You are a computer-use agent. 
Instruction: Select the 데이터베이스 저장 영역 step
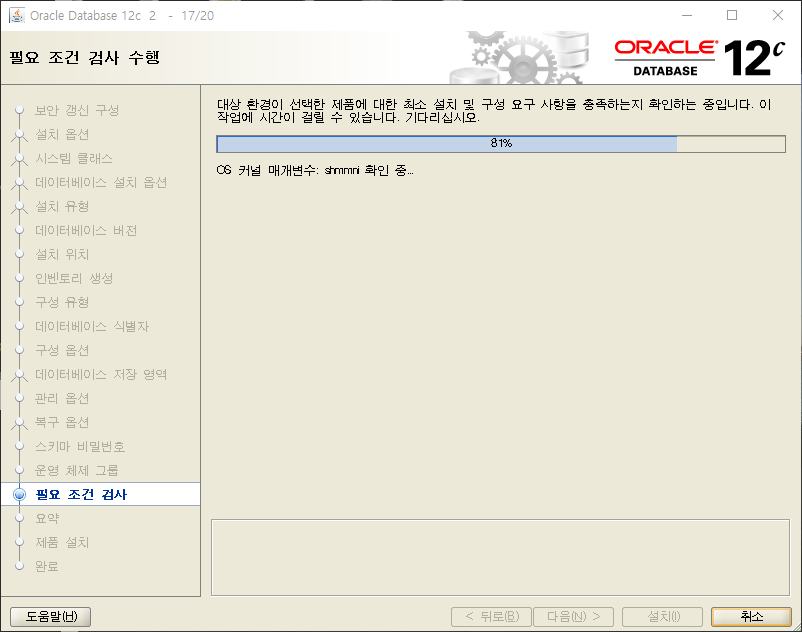click(101, 374)
